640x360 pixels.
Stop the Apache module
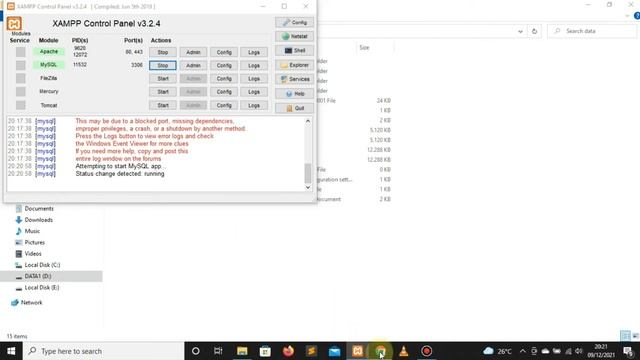click(x=163, y=52)
